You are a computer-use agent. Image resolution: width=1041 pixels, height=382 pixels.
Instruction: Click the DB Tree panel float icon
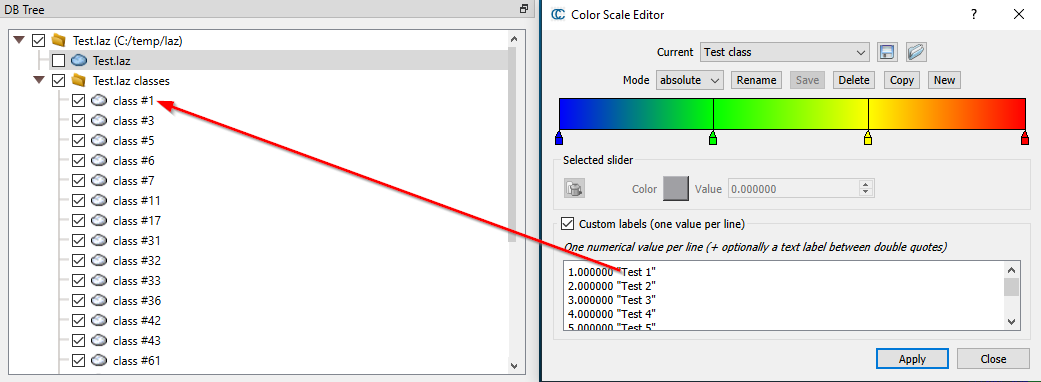point(524,9)
